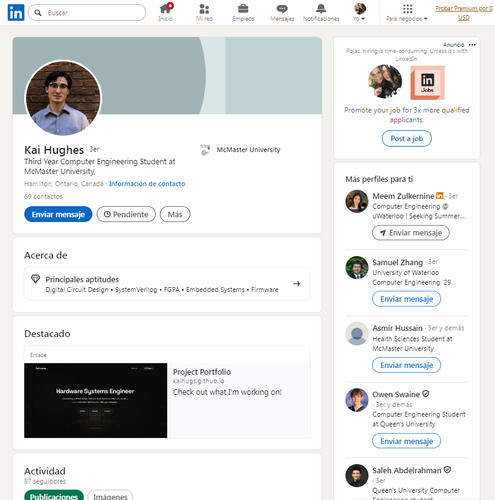Viewport: 495px width, 500px height.
Task: Click kaihugs.github.io URL text
Action: click(198, 381)
